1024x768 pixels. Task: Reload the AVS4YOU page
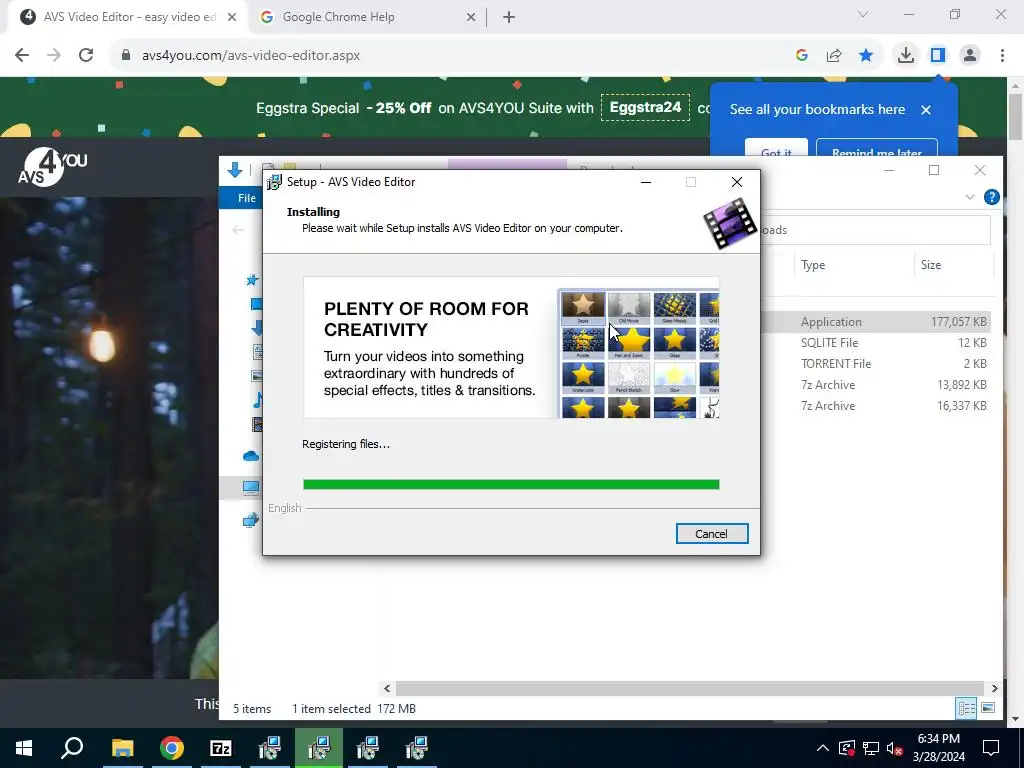point(86,55)
